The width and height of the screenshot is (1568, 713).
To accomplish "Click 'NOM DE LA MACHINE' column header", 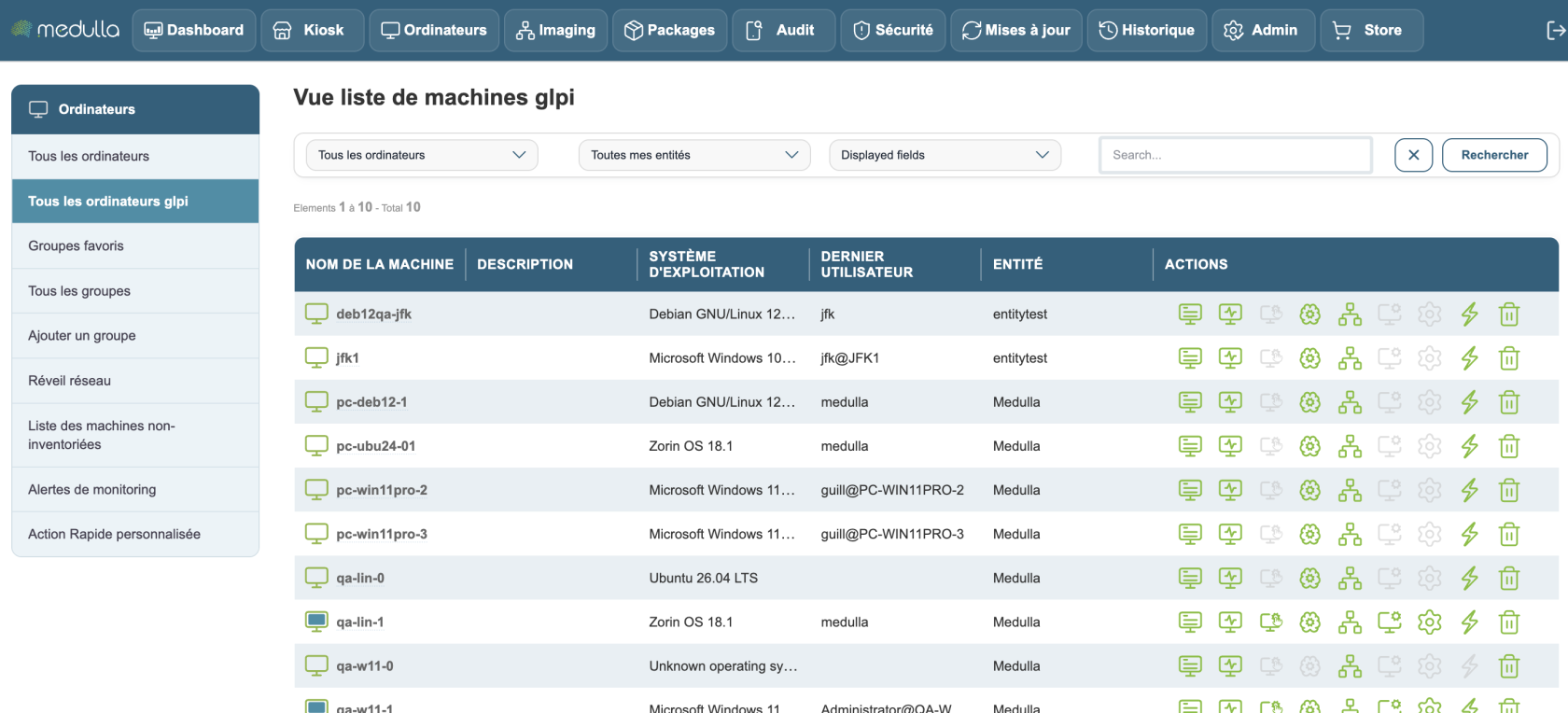I will (x=380, y=265).
